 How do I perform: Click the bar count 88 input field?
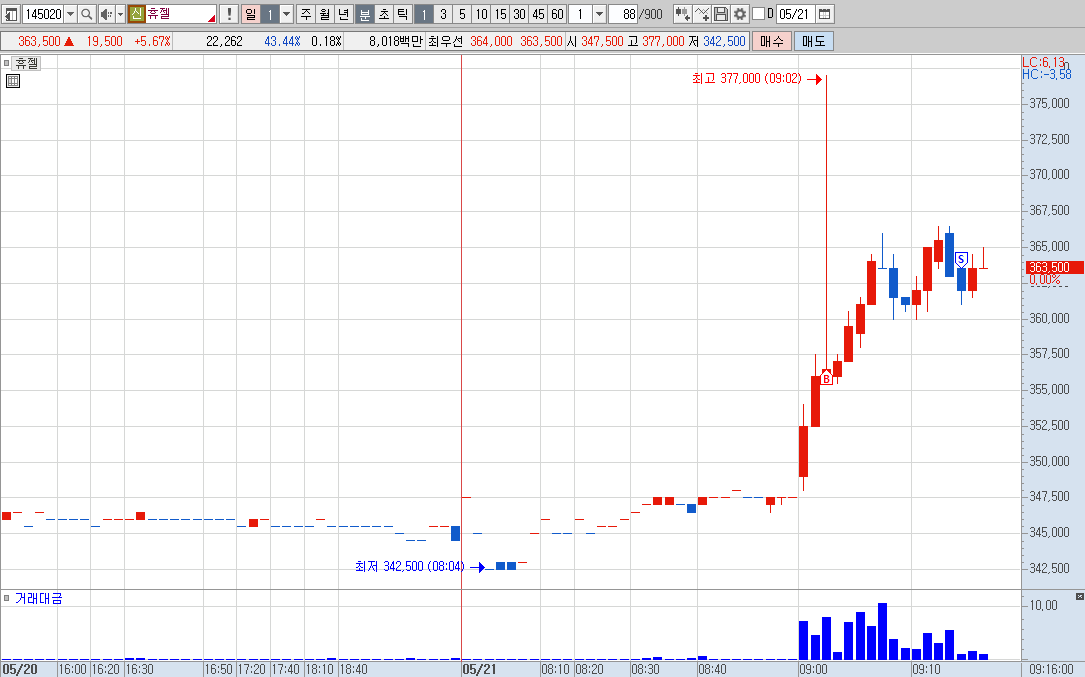[623, 14]
